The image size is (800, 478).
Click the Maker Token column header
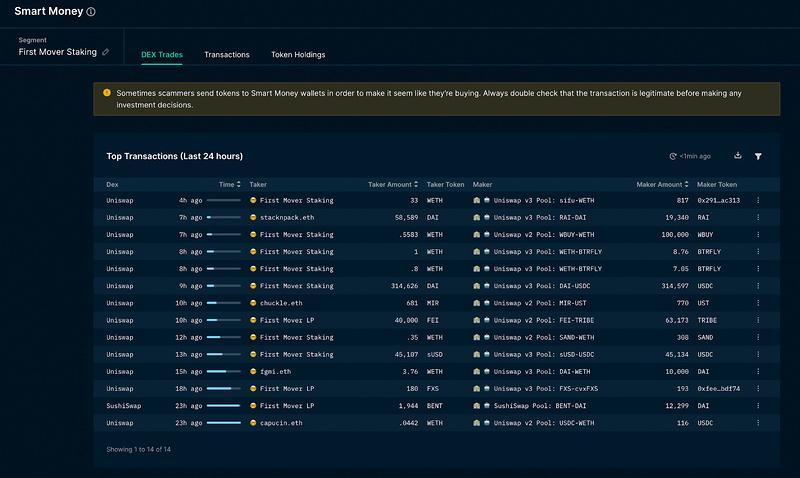717,185
